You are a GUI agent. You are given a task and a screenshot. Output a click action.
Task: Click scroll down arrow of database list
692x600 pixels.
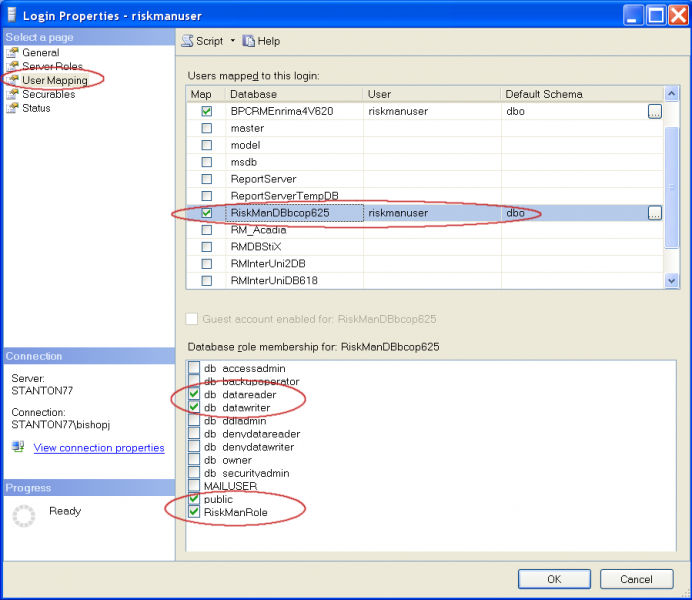click(671, 281)
